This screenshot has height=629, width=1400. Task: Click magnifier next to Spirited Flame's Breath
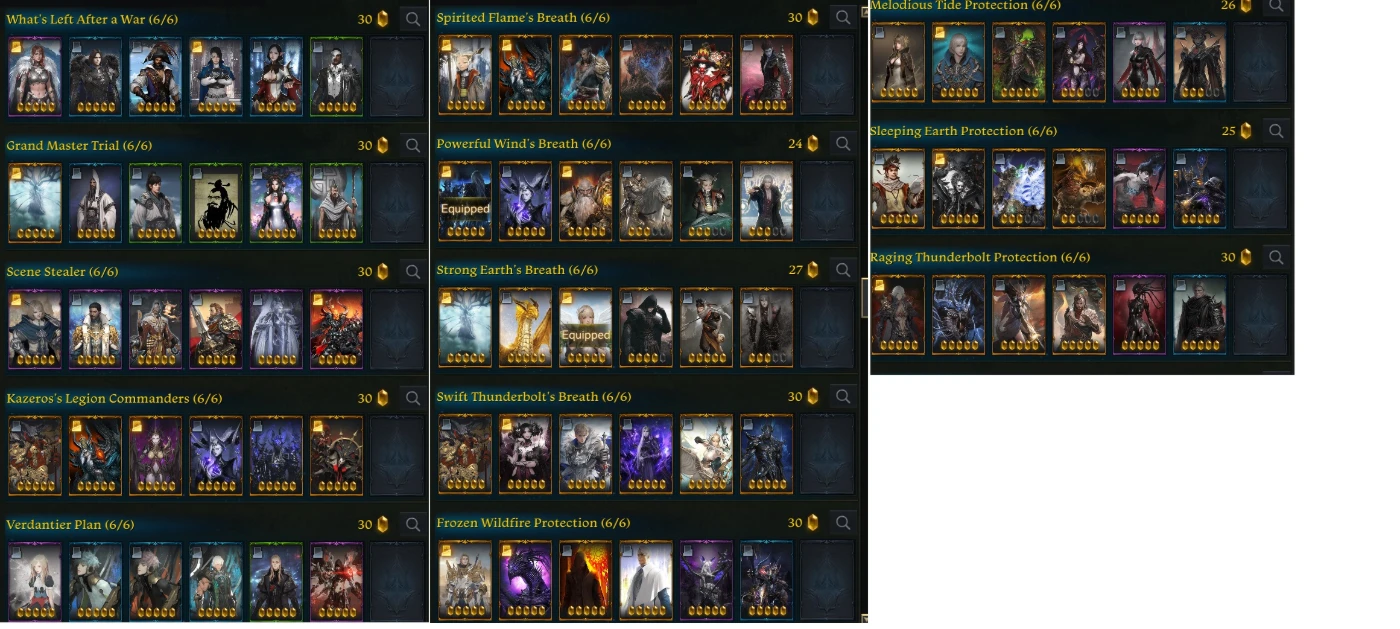843,17
